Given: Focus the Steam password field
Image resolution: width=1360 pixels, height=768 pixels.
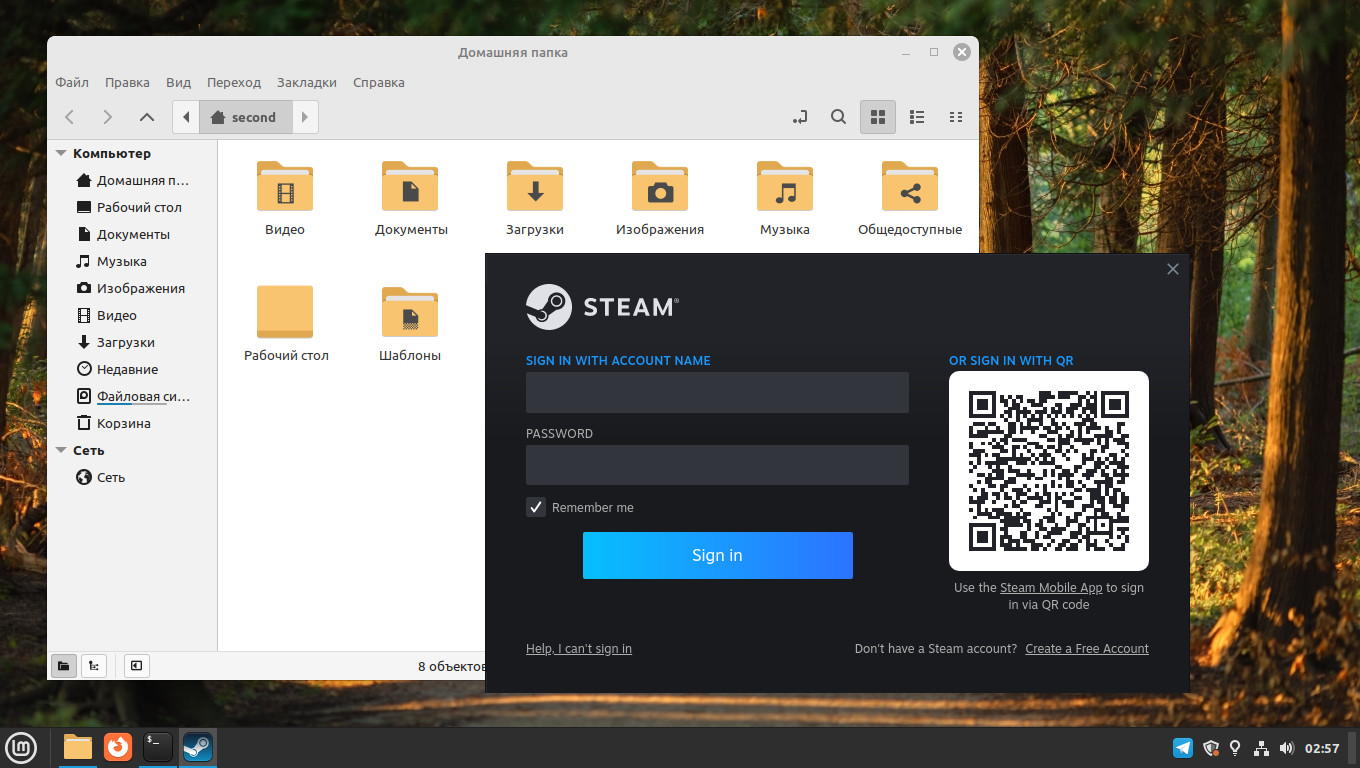Looking at the screenshot, I should click(x=717, y=465).
